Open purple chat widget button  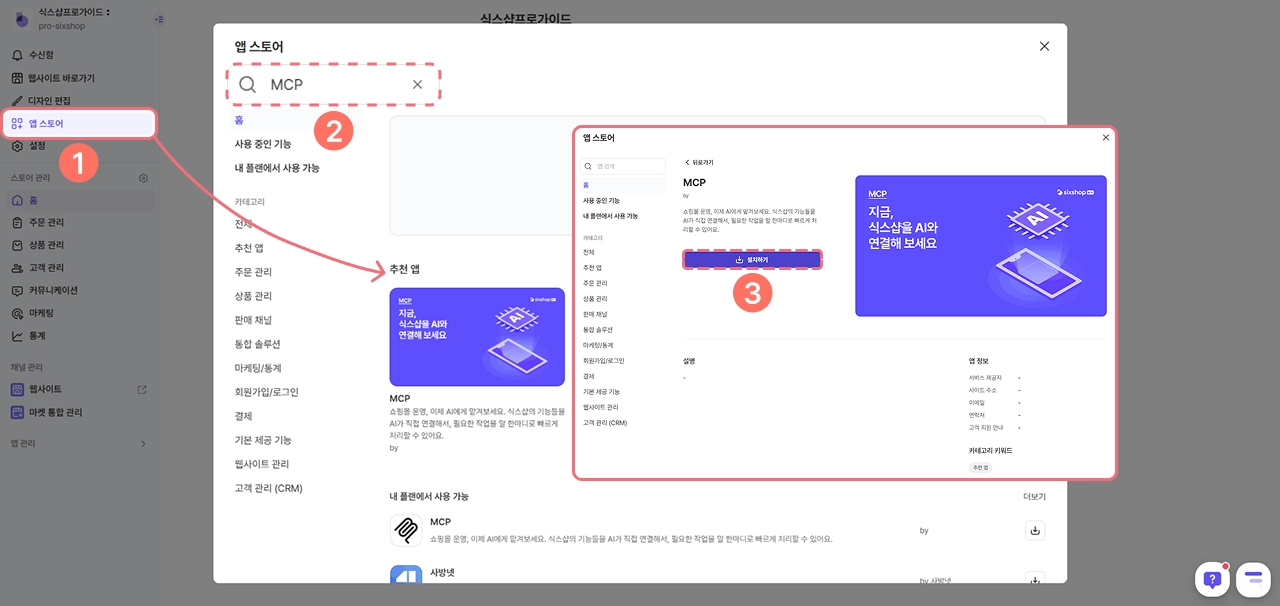click(1254, 579)
